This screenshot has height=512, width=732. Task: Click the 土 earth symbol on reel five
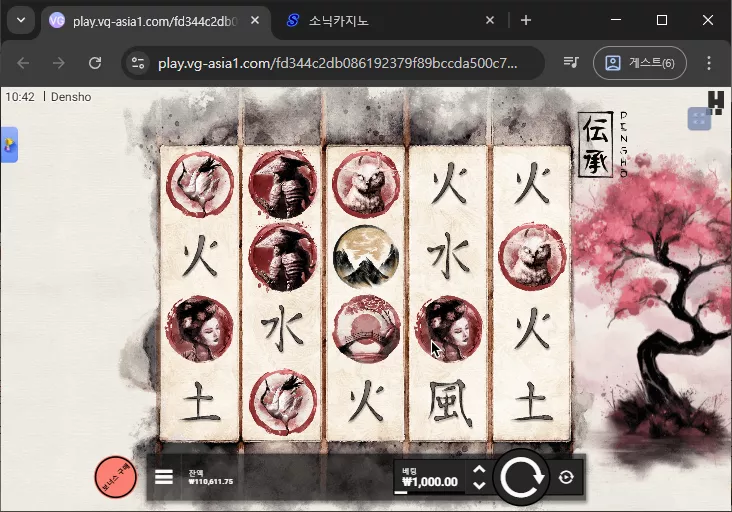532,402
